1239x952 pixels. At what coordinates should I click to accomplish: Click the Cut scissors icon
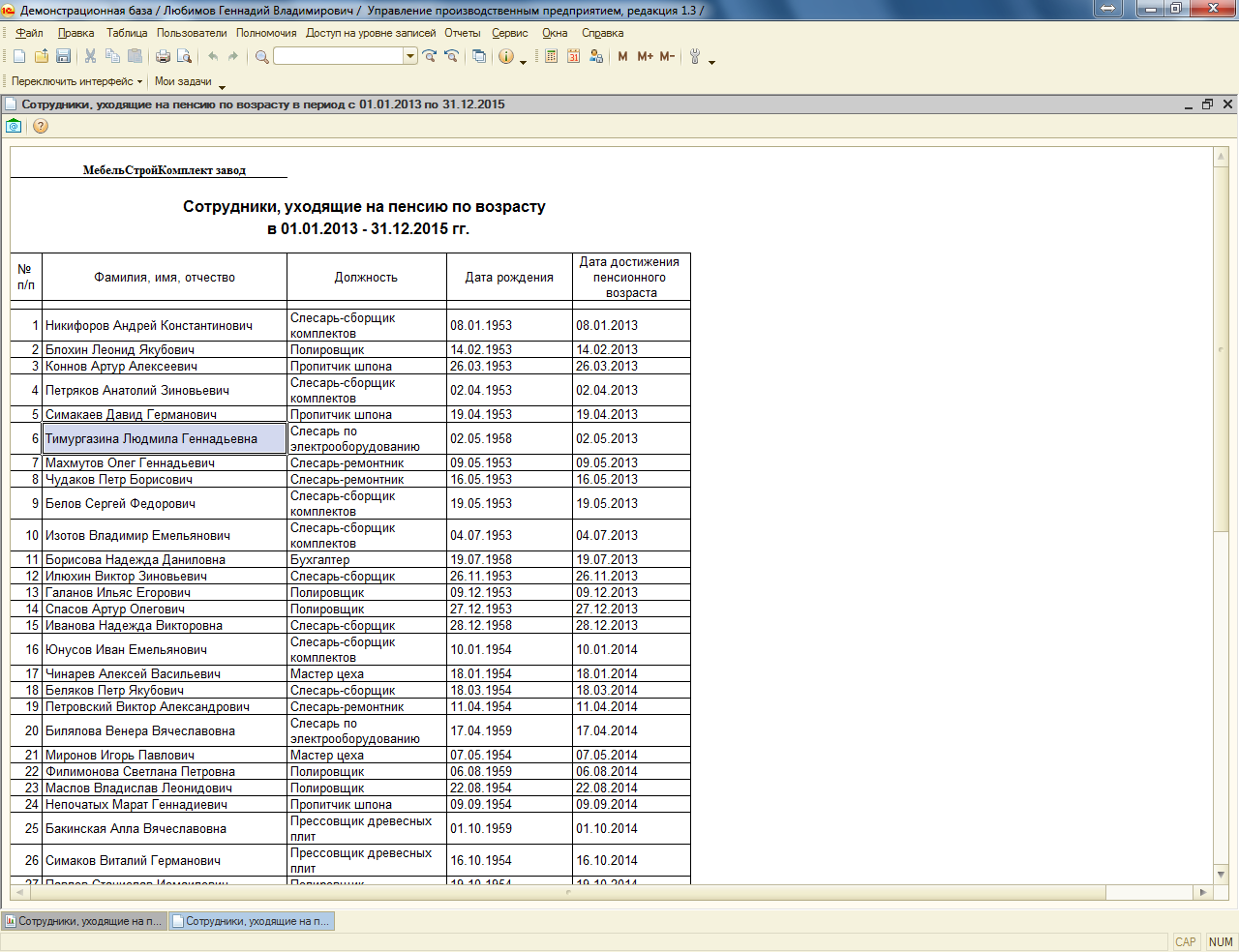click(x=91, y=57)
